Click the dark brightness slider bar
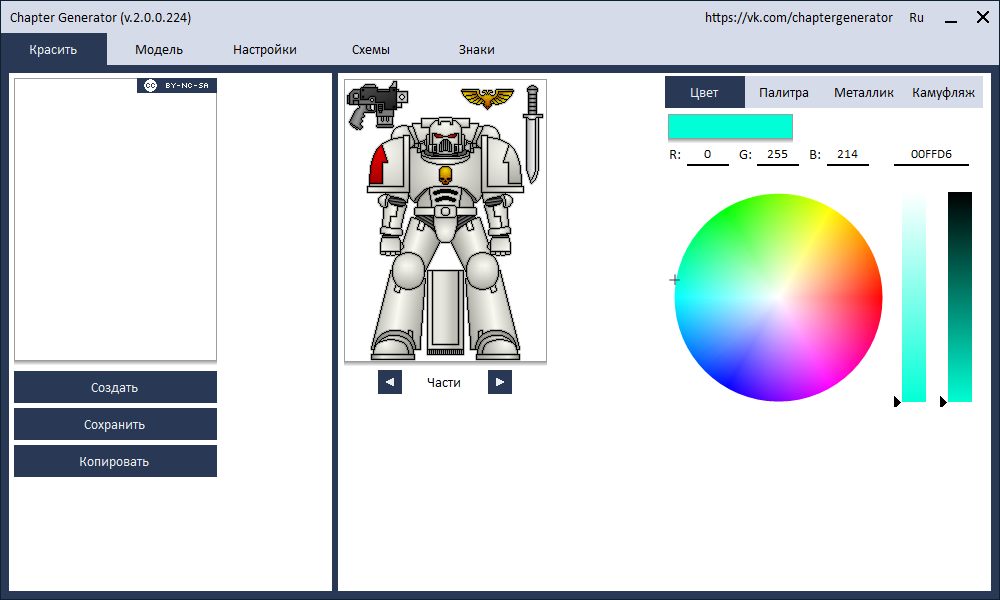1000x600 pixels. [960, 297]
